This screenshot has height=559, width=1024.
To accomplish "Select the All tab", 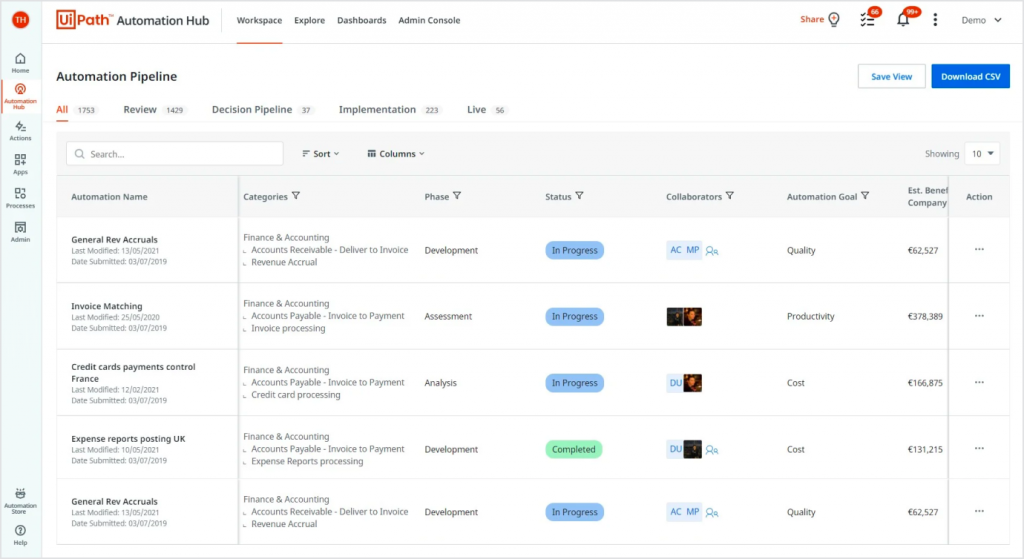I will click(76, 110).
